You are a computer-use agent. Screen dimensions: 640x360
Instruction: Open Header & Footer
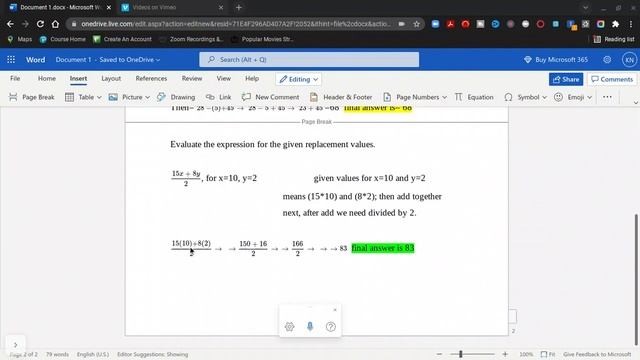341,97
